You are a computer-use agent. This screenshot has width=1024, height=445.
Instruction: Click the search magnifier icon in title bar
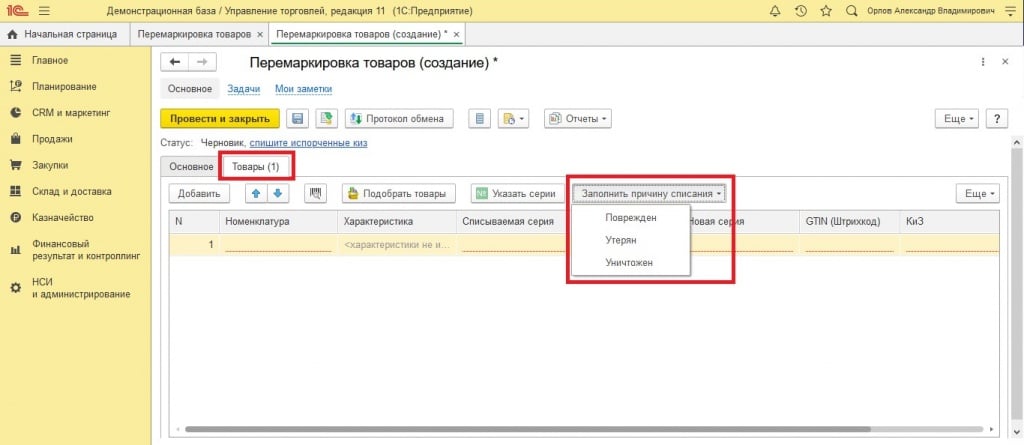click(x=851, y=11)
